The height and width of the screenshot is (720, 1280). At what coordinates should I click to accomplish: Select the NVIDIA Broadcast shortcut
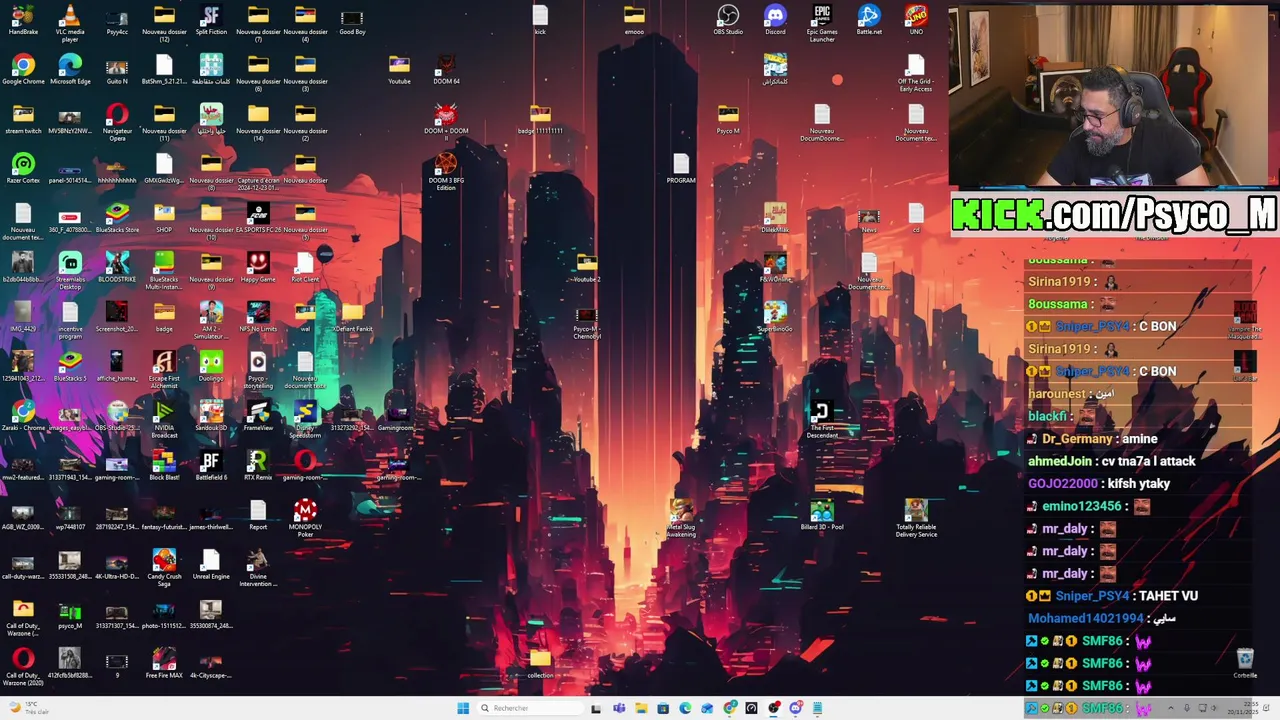164,420
